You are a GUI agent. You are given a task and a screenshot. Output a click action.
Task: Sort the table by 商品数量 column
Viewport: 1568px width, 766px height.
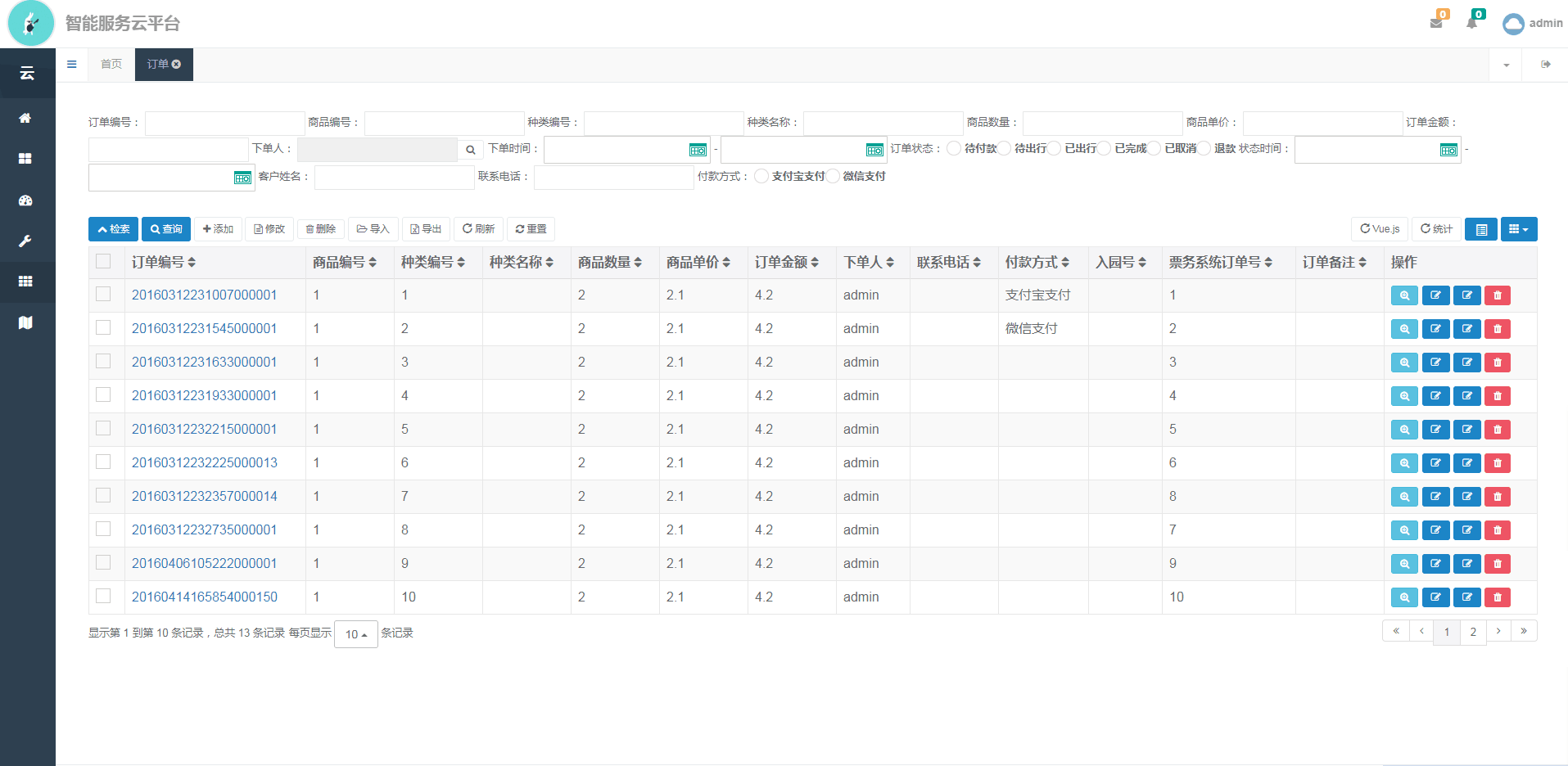610,262
